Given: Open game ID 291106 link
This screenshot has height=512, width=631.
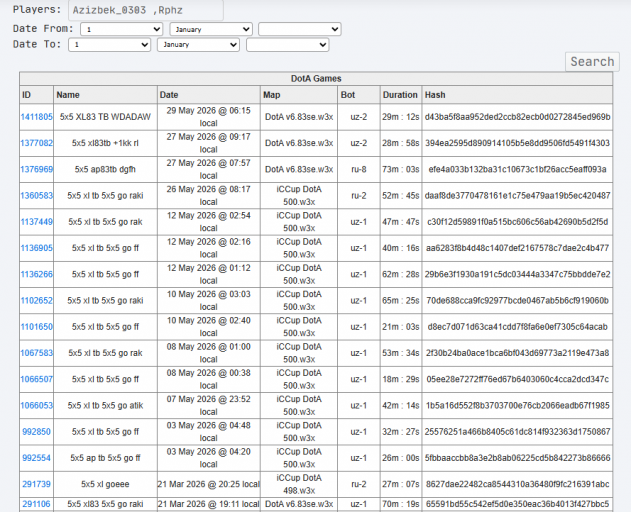Looking at the screenshot, I should 37,504.
